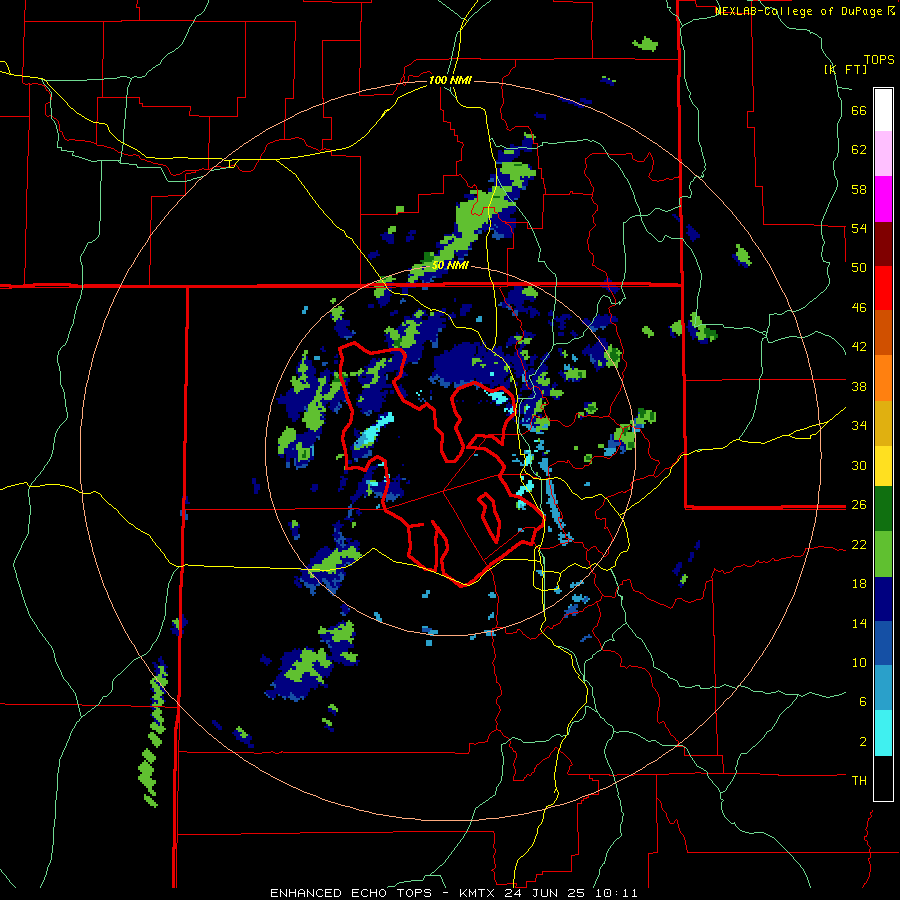
Task: Click the magenta swatch near 58
Action: tap(883, 199)
